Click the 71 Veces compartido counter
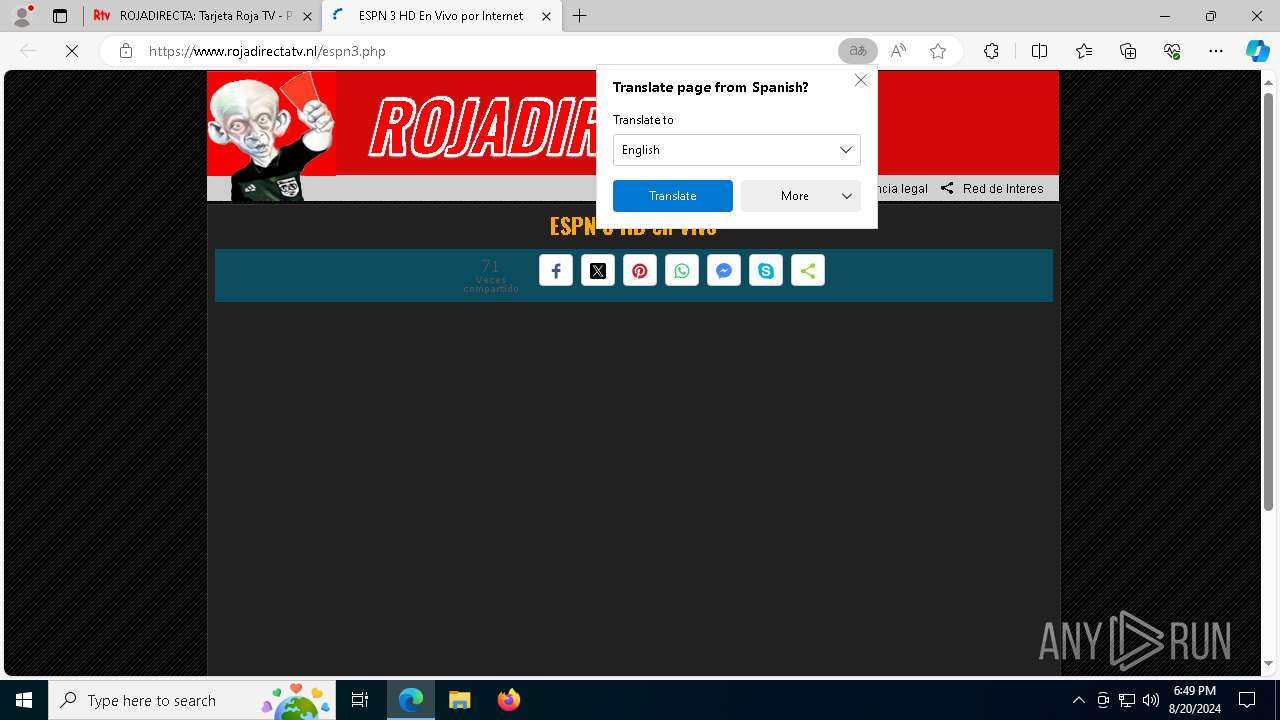 (x=491, y=276)
